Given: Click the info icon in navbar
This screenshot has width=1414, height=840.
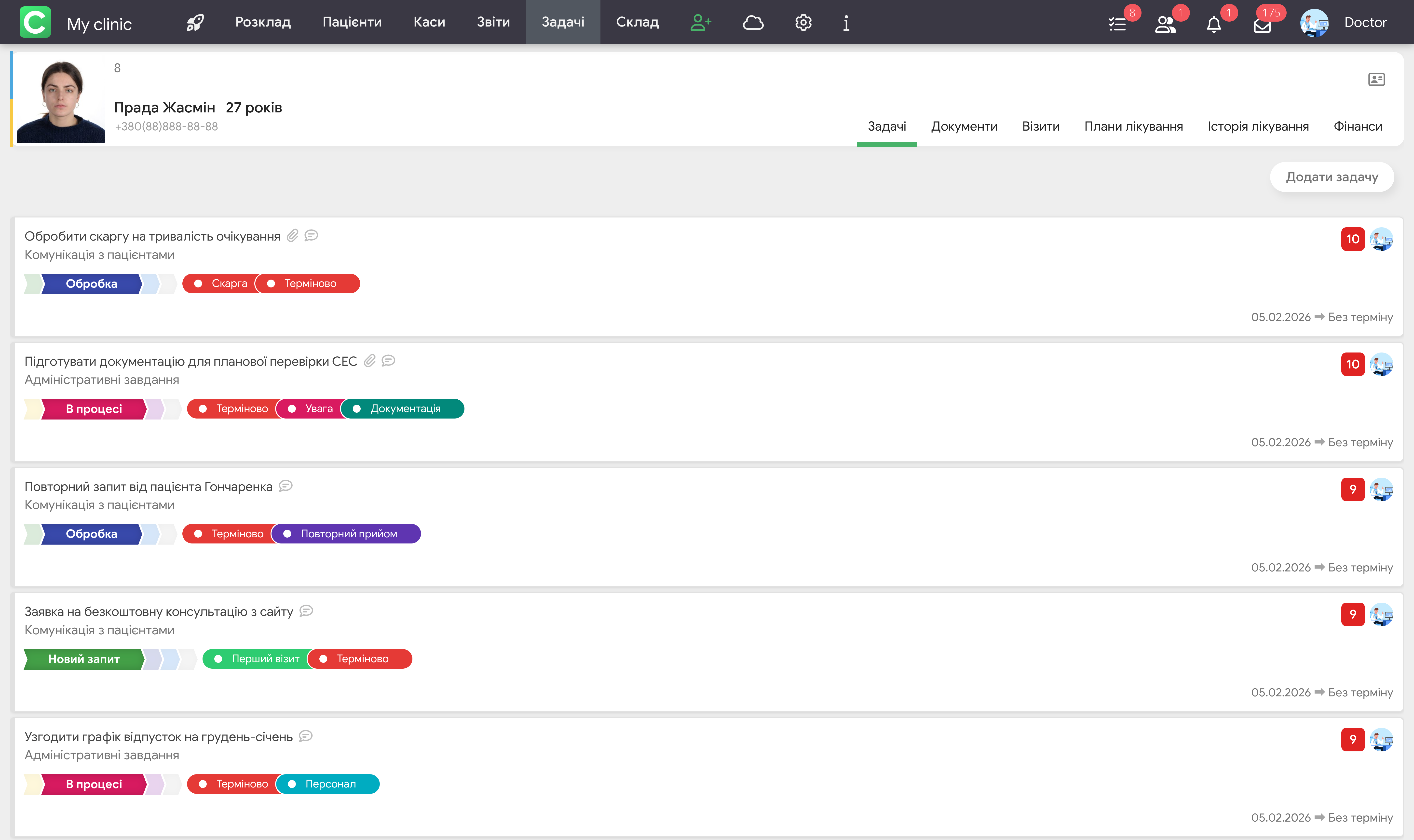Looking at the screenshot, I should 846,23.
